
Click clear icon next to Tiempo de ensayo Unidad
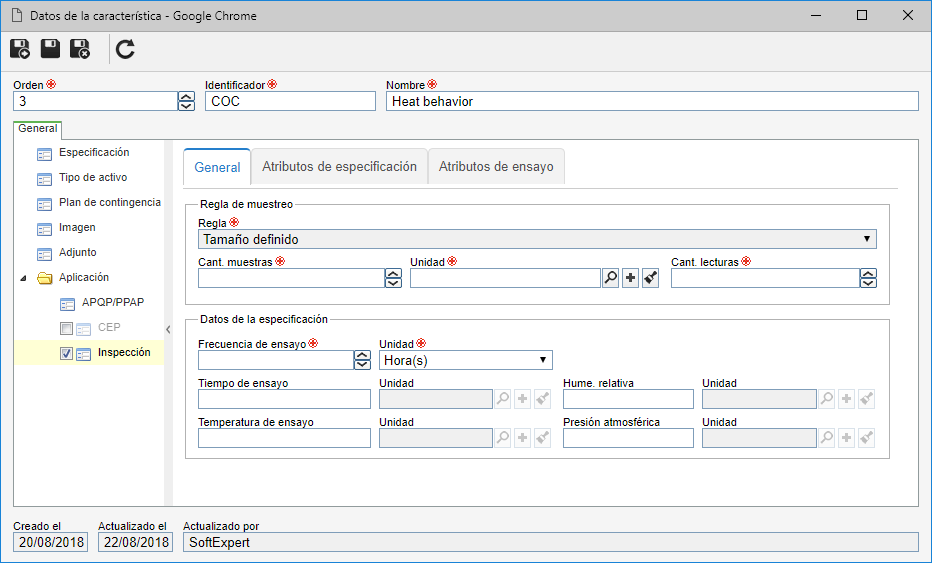click(542, 399)
